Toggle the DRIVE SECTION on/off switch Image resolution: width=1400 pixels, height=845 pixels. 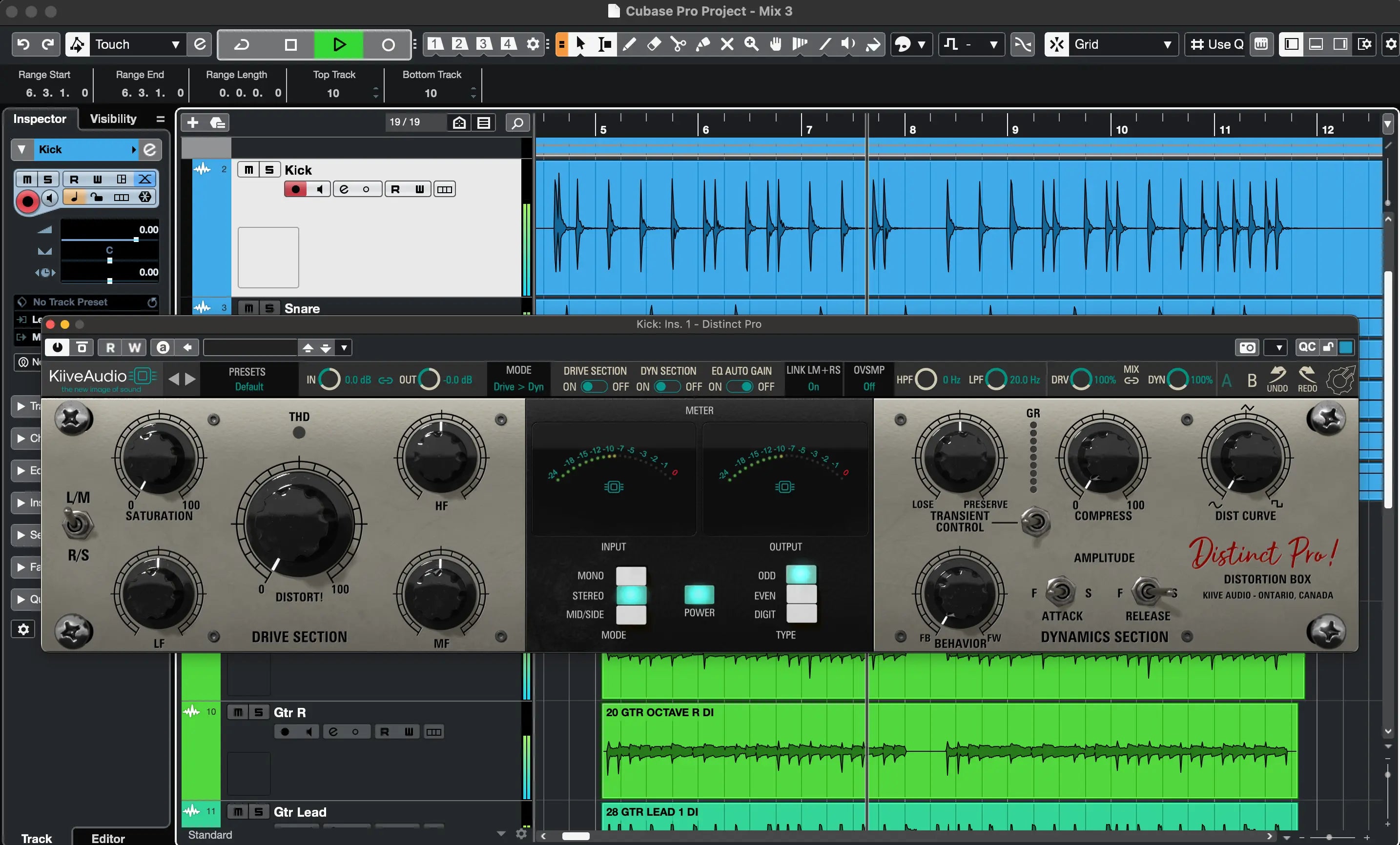coord(595,387)
